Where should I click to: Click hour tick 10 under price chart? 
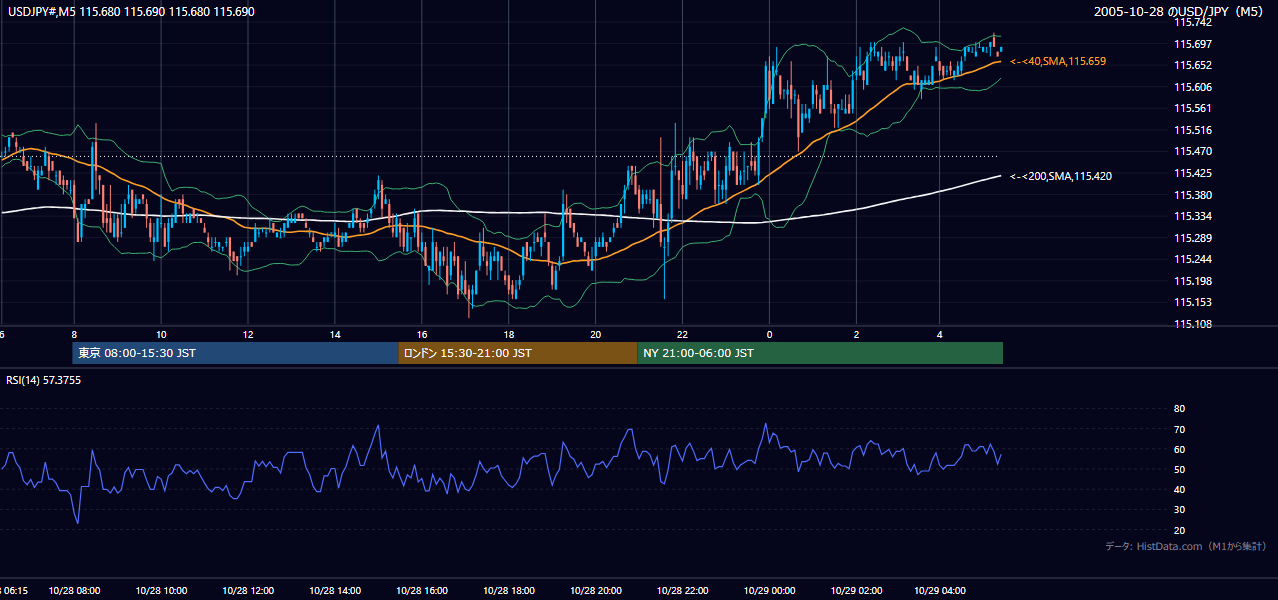pos(161,335)
